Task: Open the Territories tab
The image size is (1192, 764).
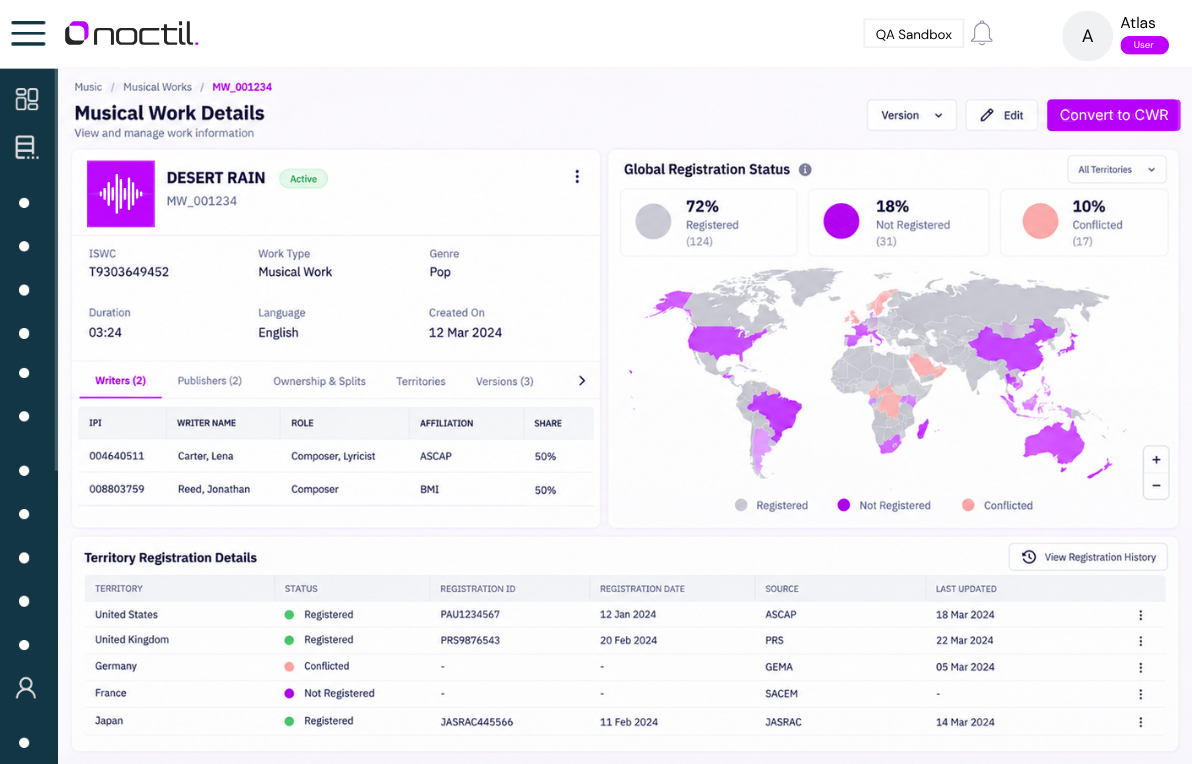Action: pyautogui.click(x=420, y=382)
